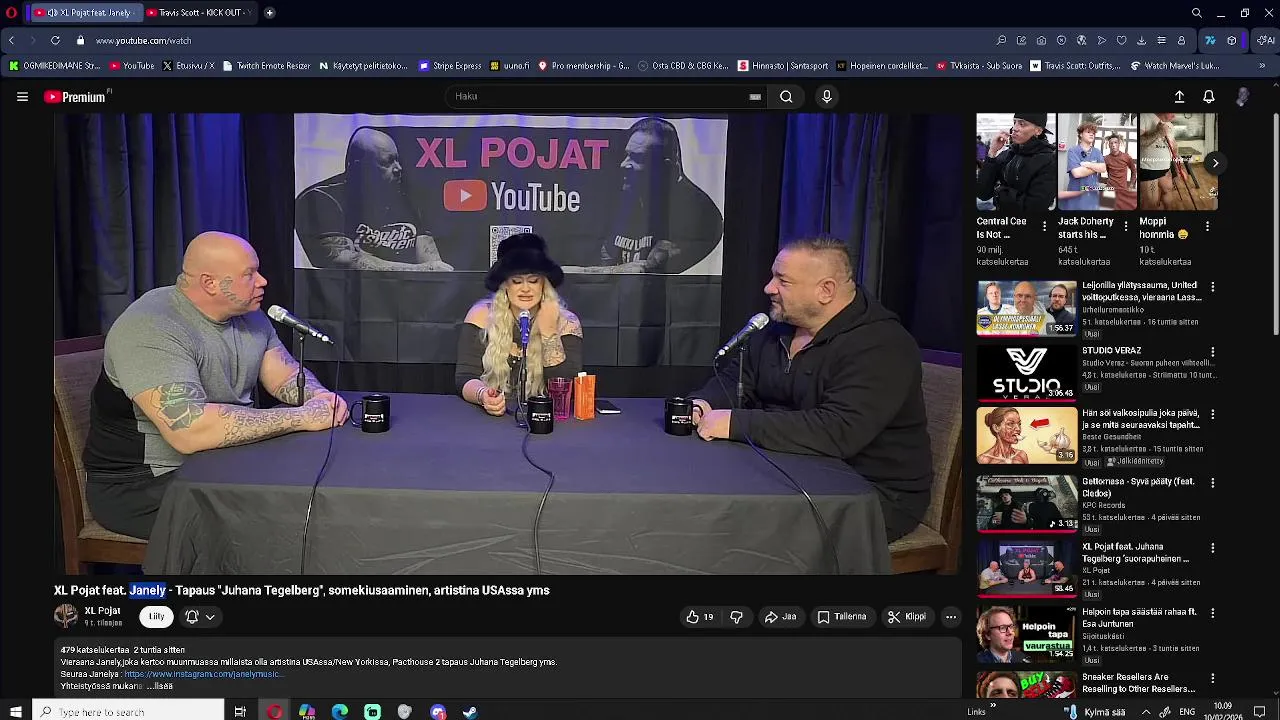Open more options for Sneaker Resellers video

pyautogui.click(x=1213, y=678)
